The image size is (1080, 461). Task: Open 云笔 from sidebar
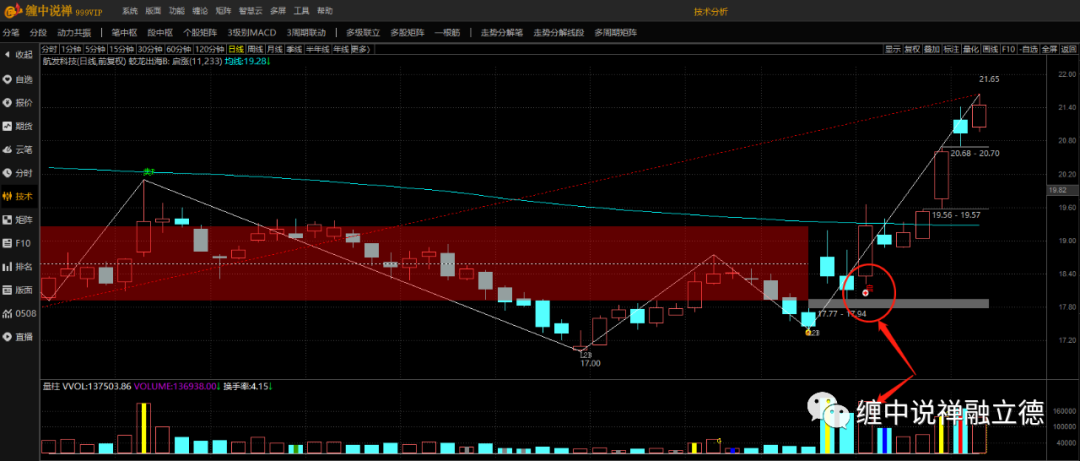pyautogui.click(x=19, y=150)
